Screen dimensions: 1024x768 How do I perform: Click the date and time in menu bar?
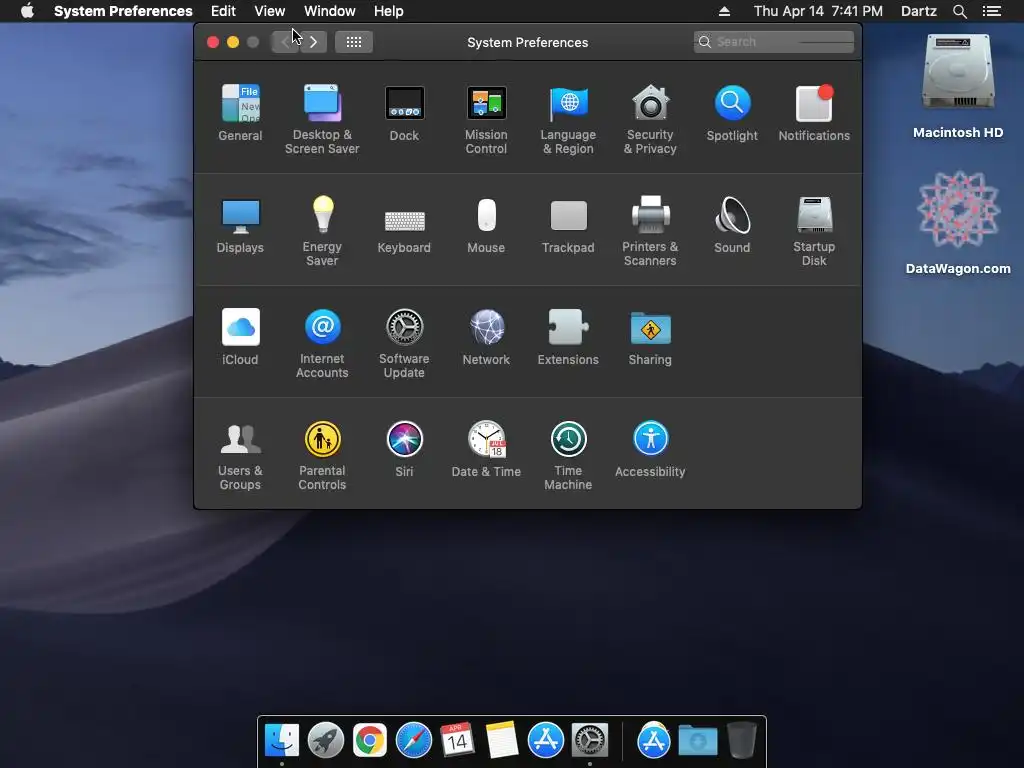click(x=818, y=11)
